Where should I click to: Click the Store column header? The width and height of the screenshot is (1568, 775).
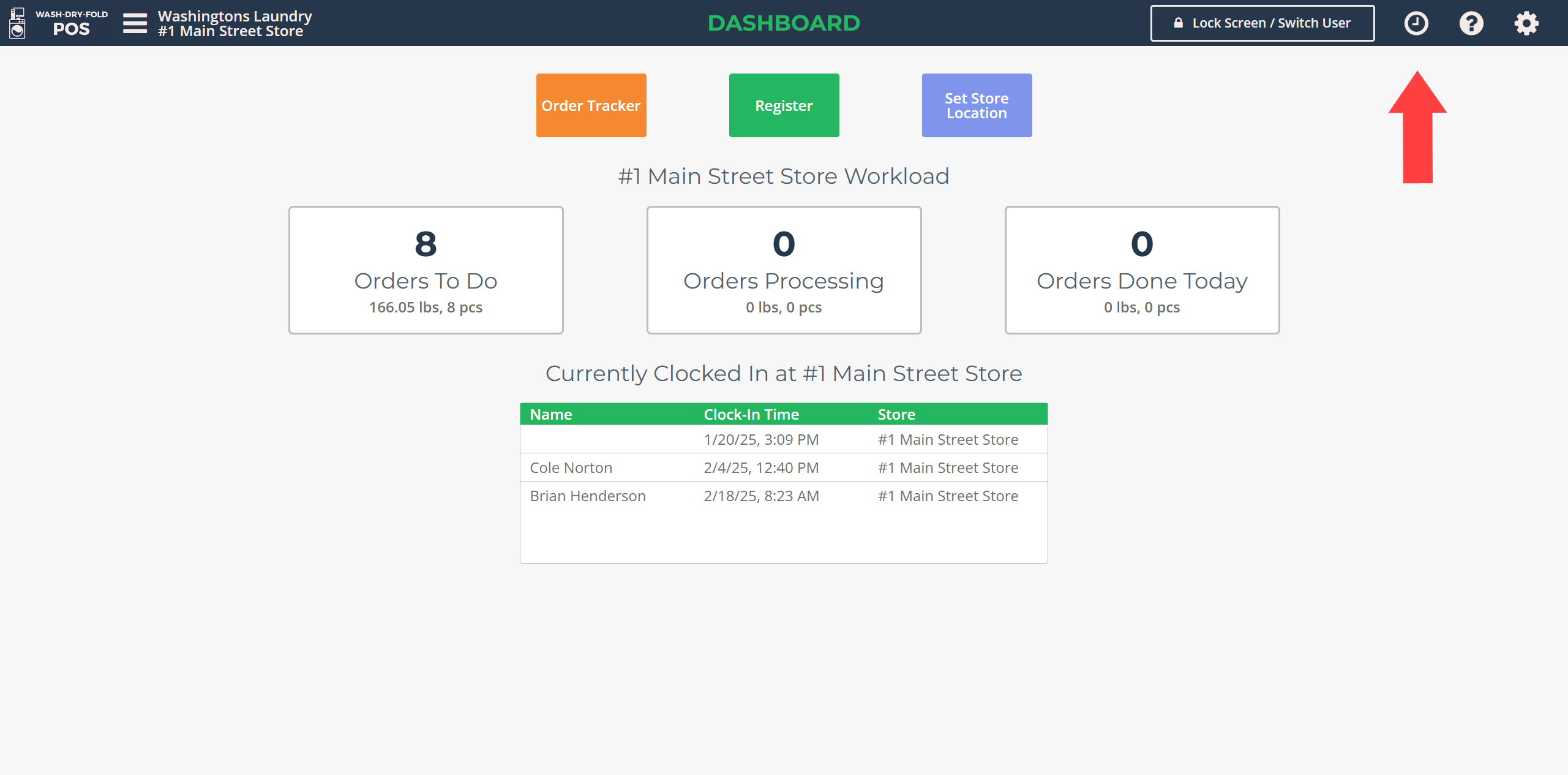click(896, 414)
